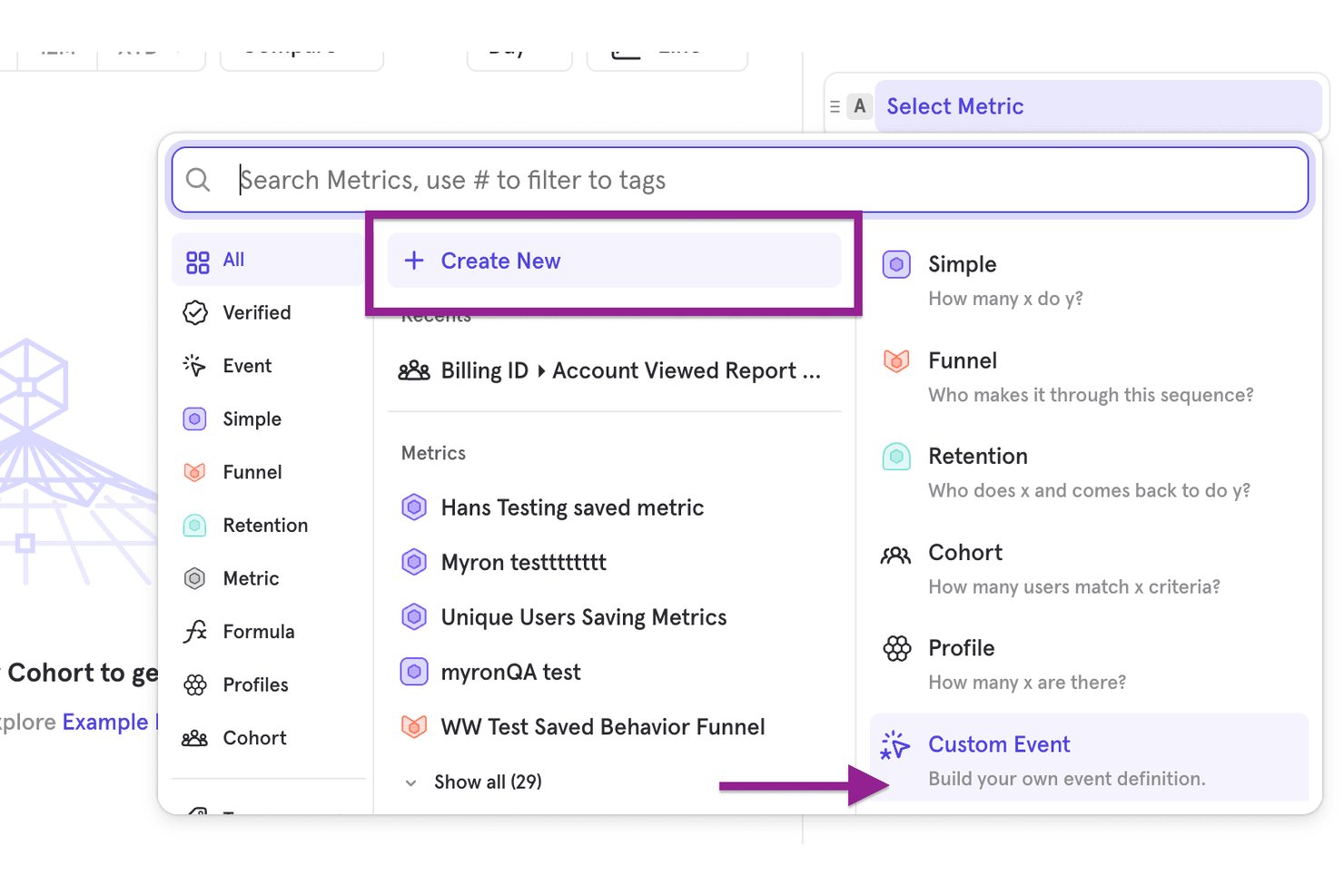Click the Custom Event cursor icon

[x=894, y=745]
